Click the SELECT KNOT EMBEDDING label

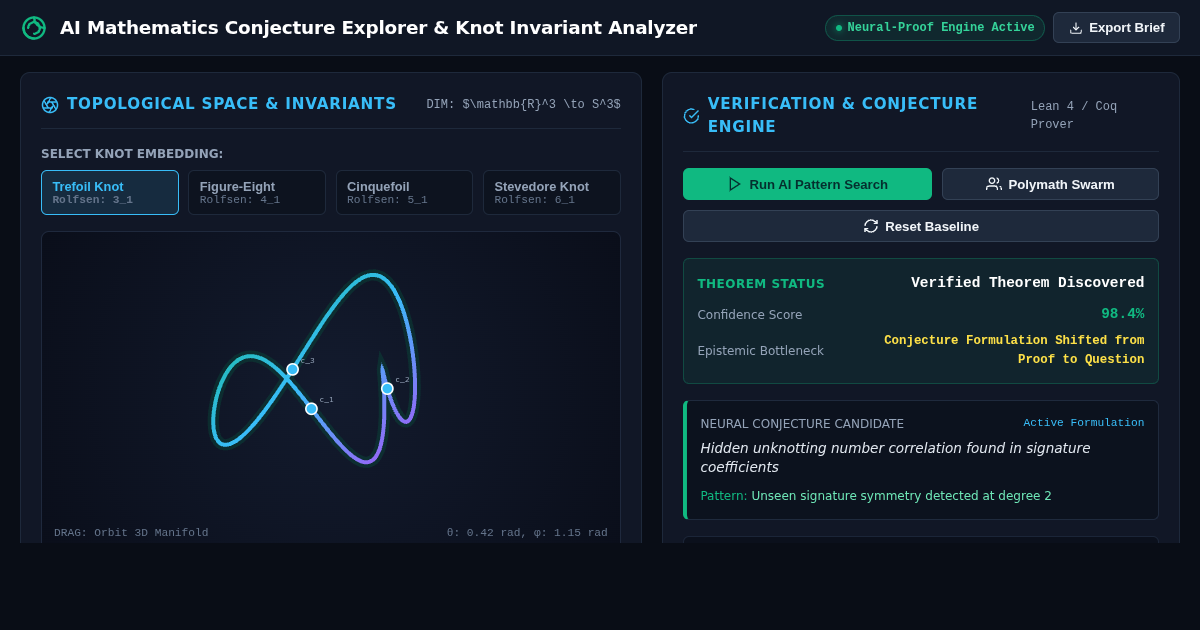(132, 154)
